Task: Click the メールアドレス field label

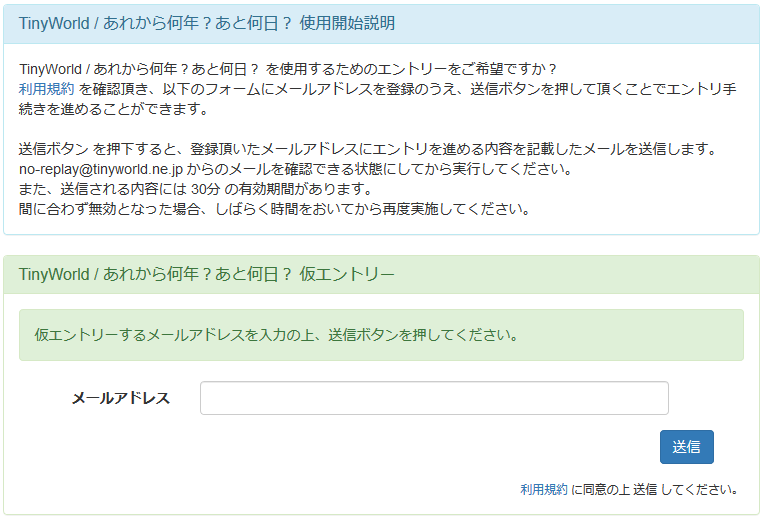Action: [121, 398]
